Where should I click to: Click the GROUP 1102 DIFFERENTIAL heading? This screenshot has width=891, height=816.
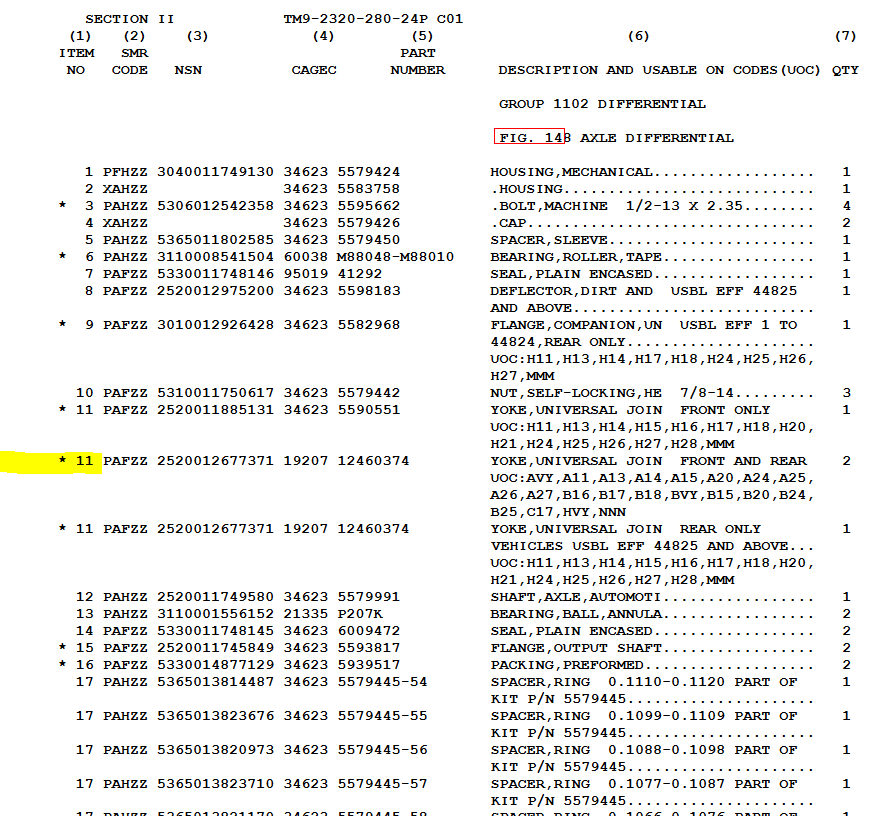point(602,104)
